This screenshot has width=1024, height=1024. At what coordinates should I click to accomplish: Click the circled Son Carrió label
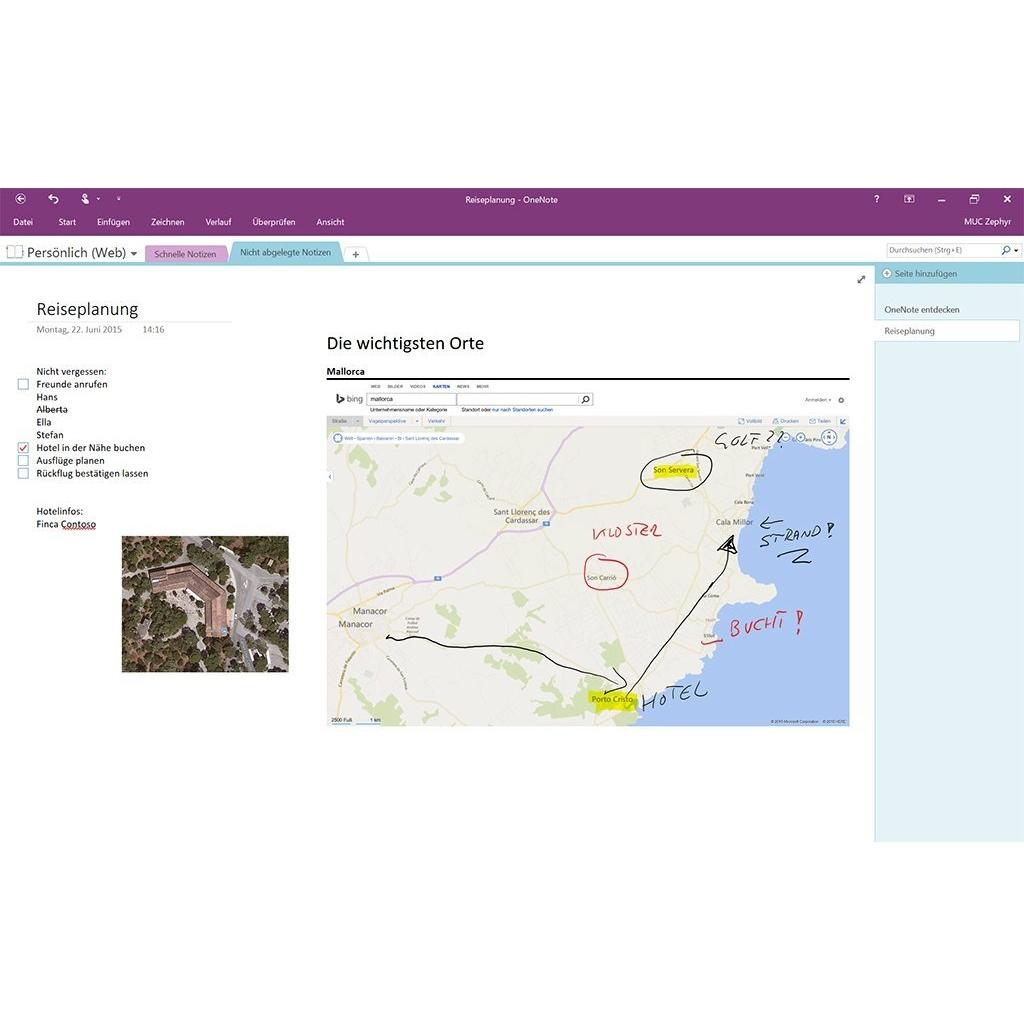(601, 578)
